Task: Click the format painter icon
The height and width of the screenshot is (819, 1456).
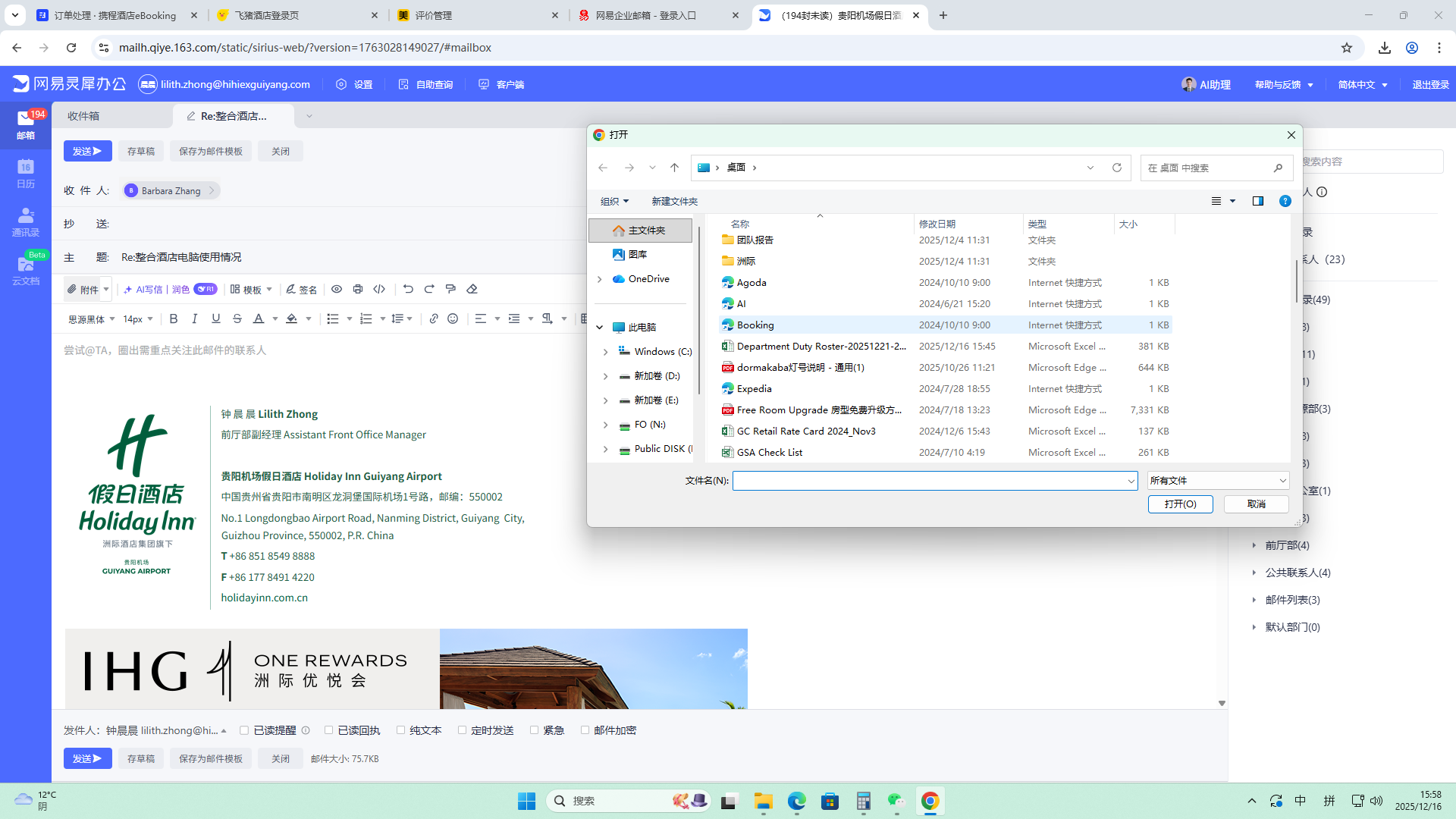Action: 450,289
